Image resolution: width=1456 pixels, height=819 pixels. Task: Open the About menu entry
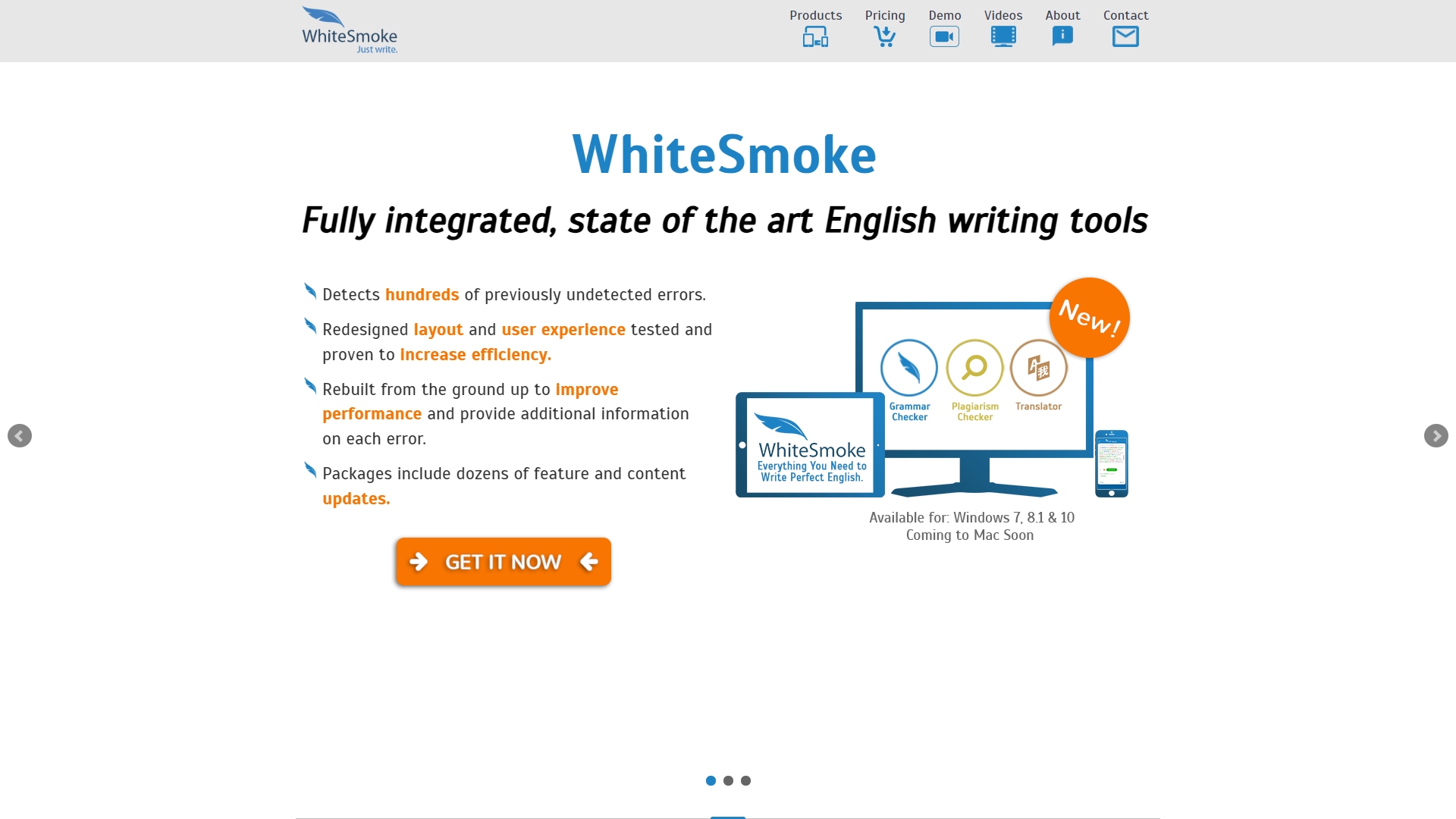[x=1062, y=15]
